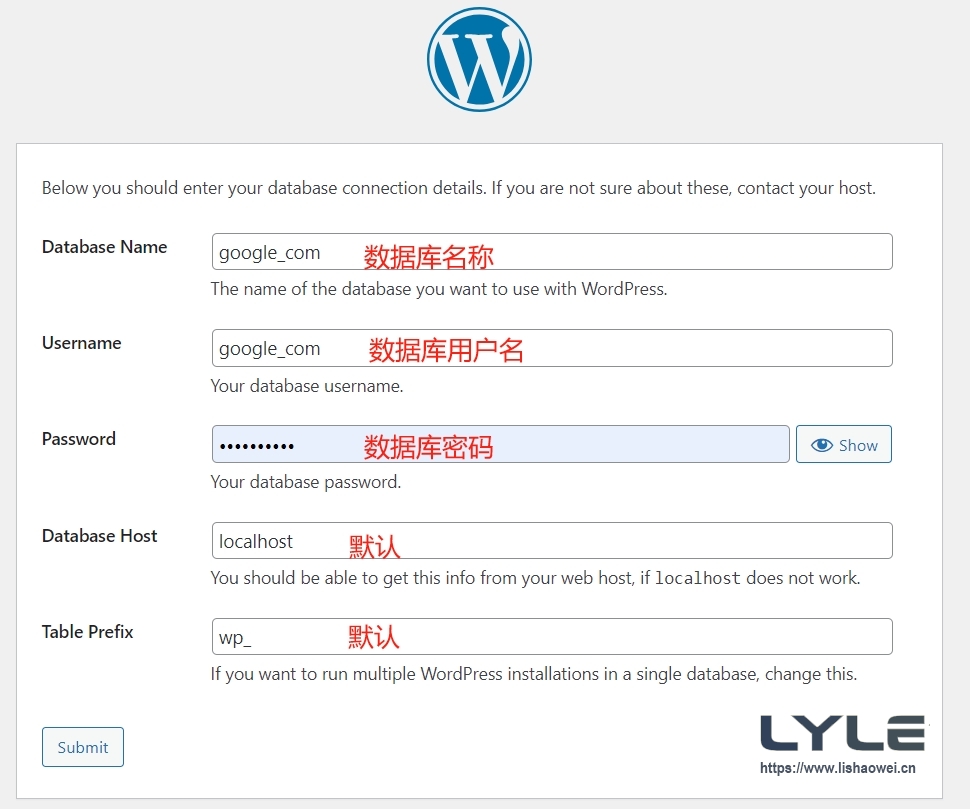
Task: Click the Username label text
Action: (x=81, y=343)
